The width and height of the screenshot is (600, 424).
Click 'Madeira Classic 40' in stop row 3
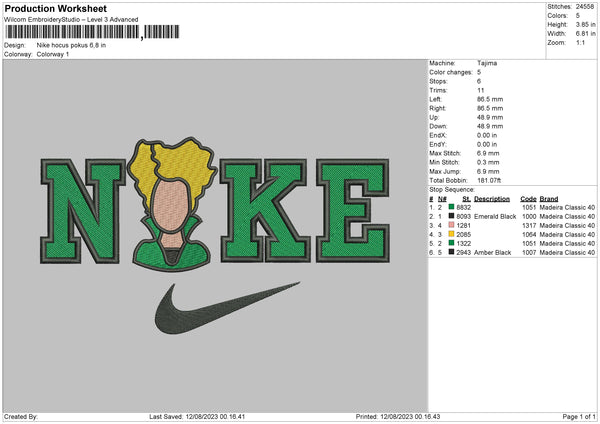[x=567, y=225]
